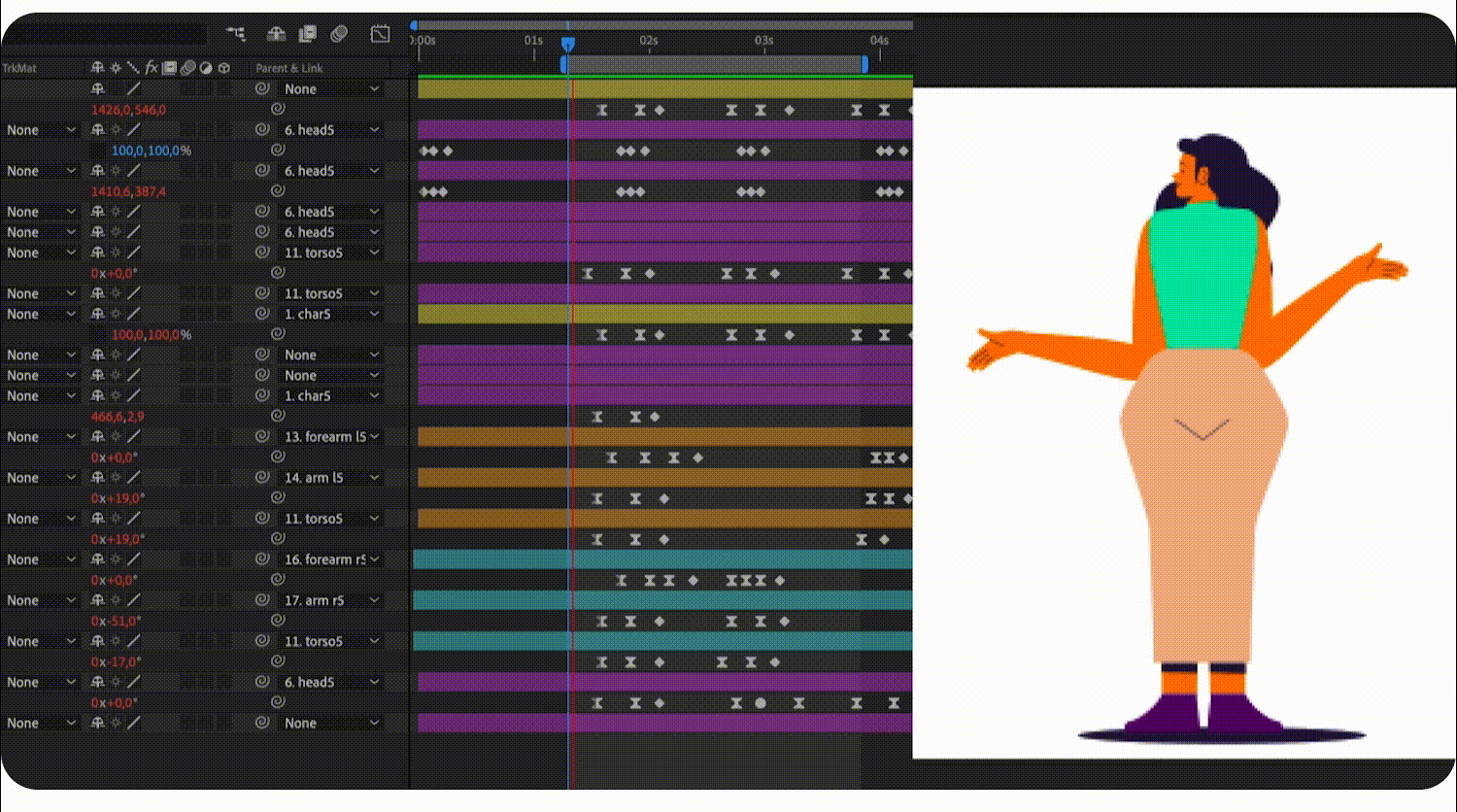Click the fx switch icon in the column header
Screen dimensions: 1457x812
click(151, 68)
